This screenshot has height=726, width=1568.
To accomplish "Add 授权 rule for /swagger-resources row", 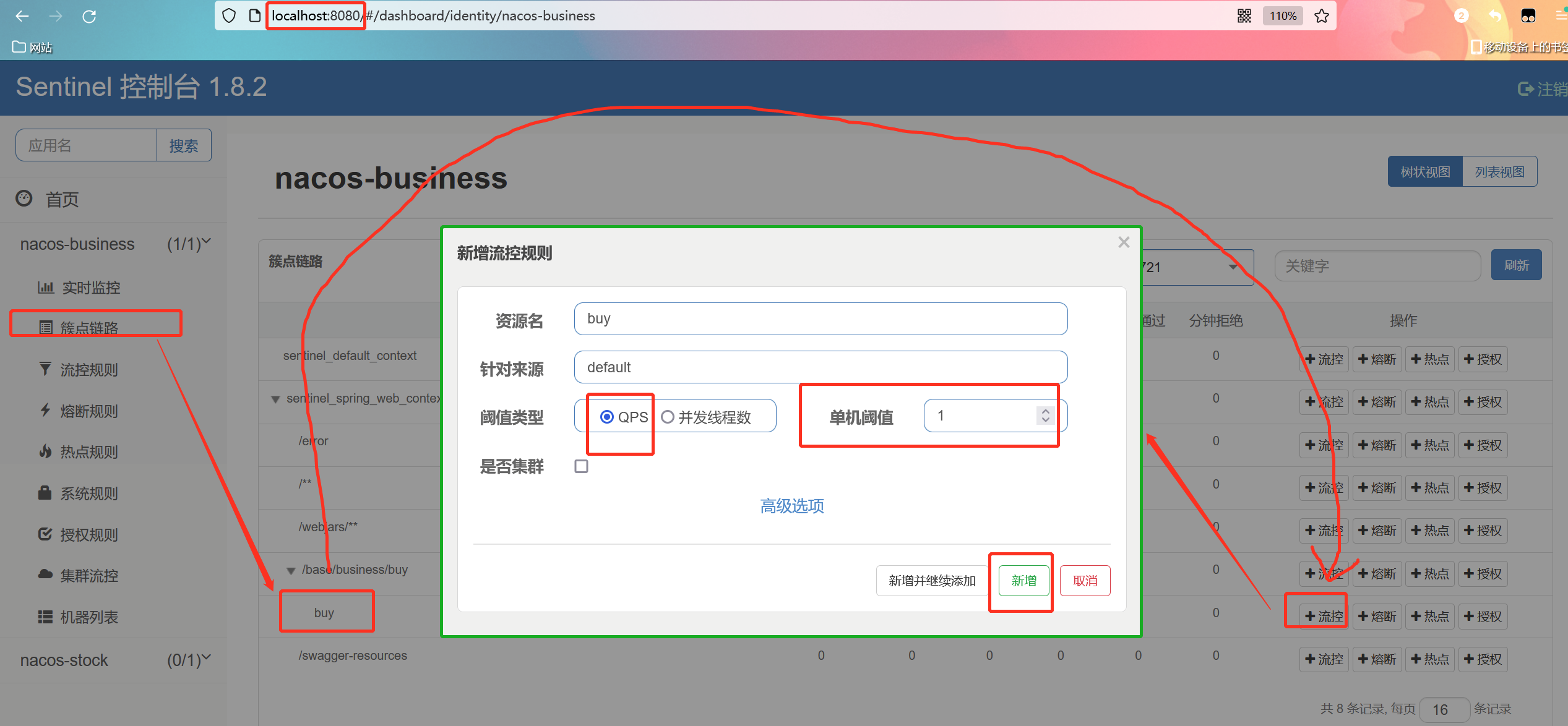I will pyautogui.click(x=1483, y=659).
